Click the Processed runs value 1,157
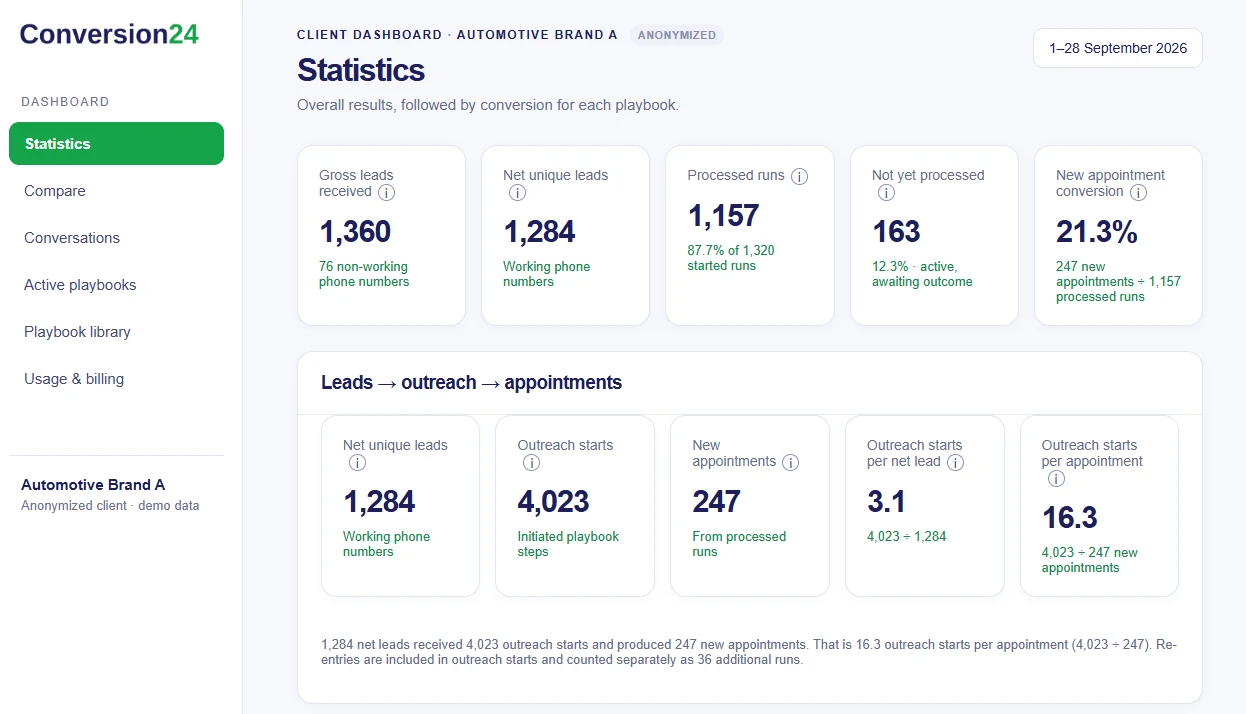1246x714 pixels. point(723,216)
